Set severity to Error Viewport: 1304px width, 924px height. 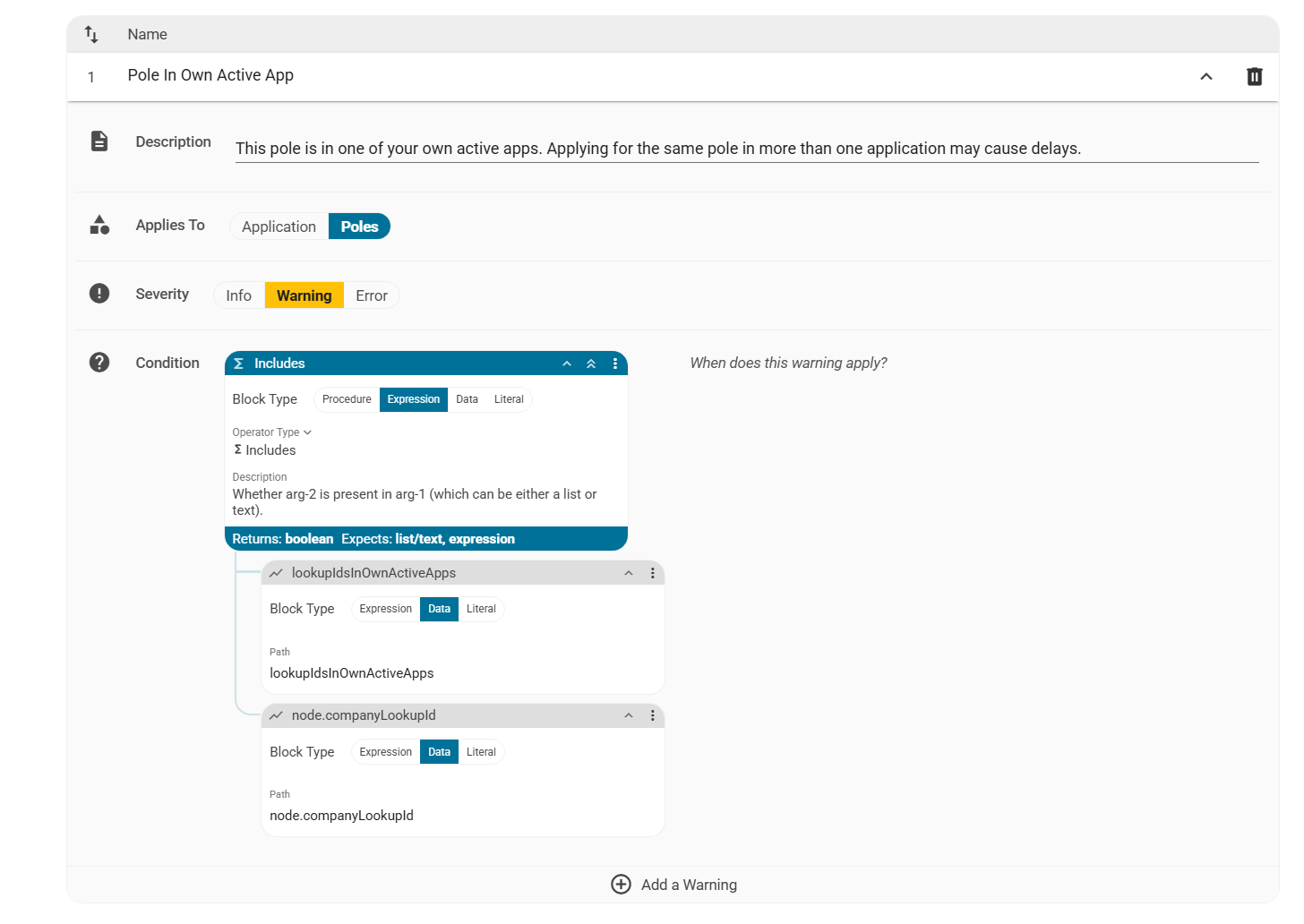pyautogui.click(x=371, y=295)
